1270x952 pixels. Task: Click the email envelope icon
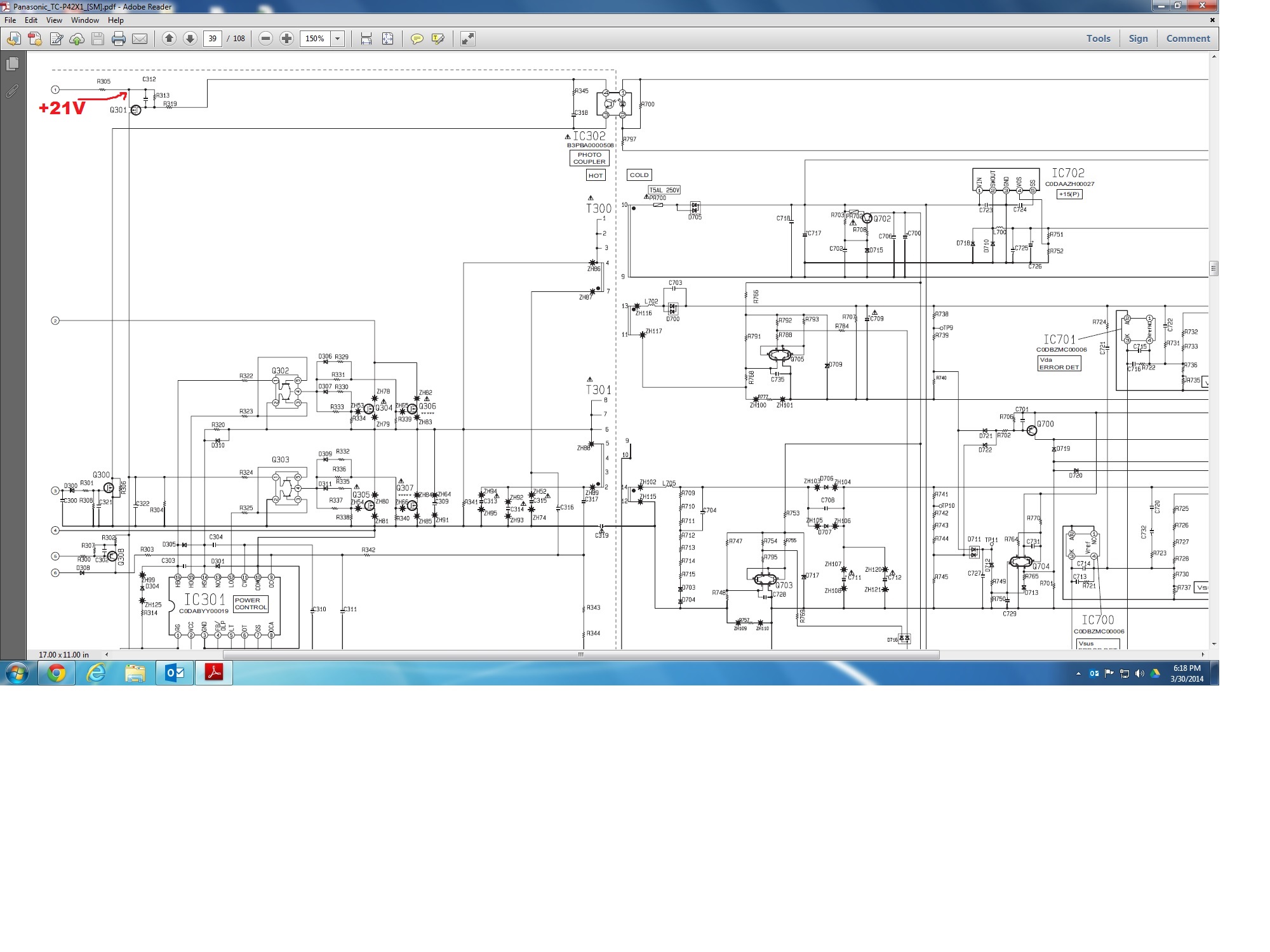click(140, 39)
